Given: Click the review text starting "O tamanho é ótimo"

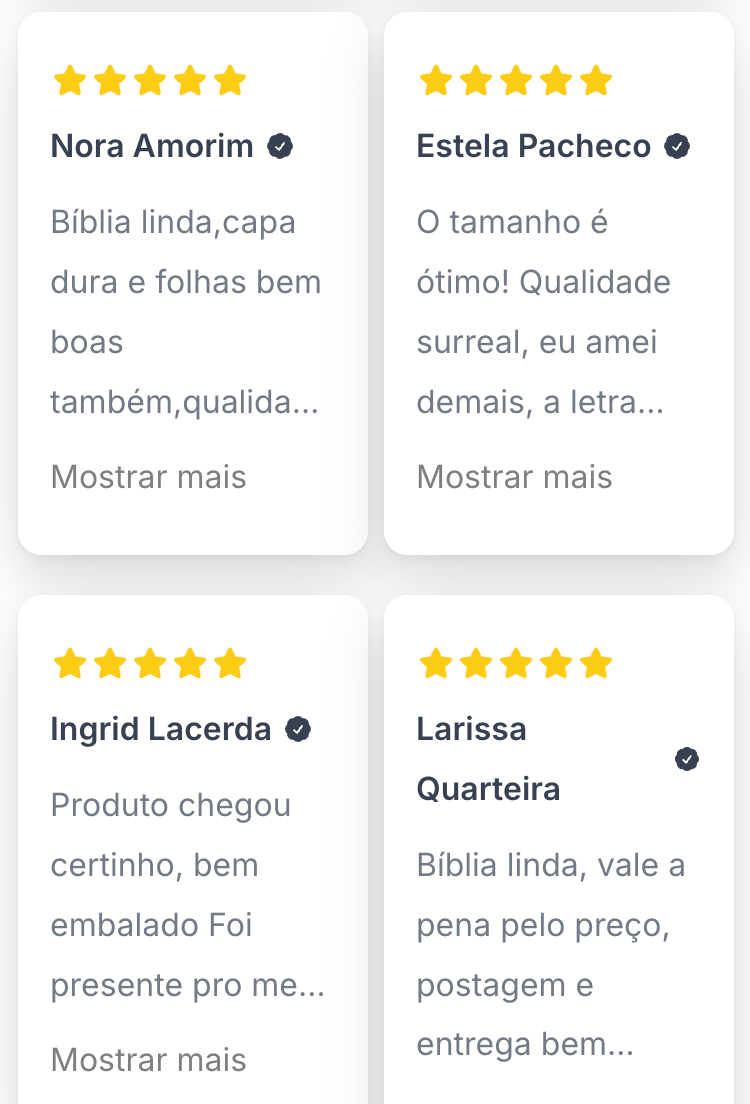Looking at the screenshot, I should click(x=543, y=312).
